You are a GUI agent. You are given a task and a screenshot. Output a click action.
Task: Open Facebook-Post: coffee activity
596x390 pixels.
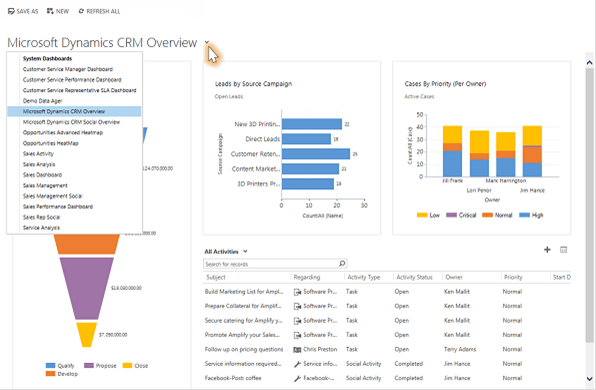coord(233,378)
